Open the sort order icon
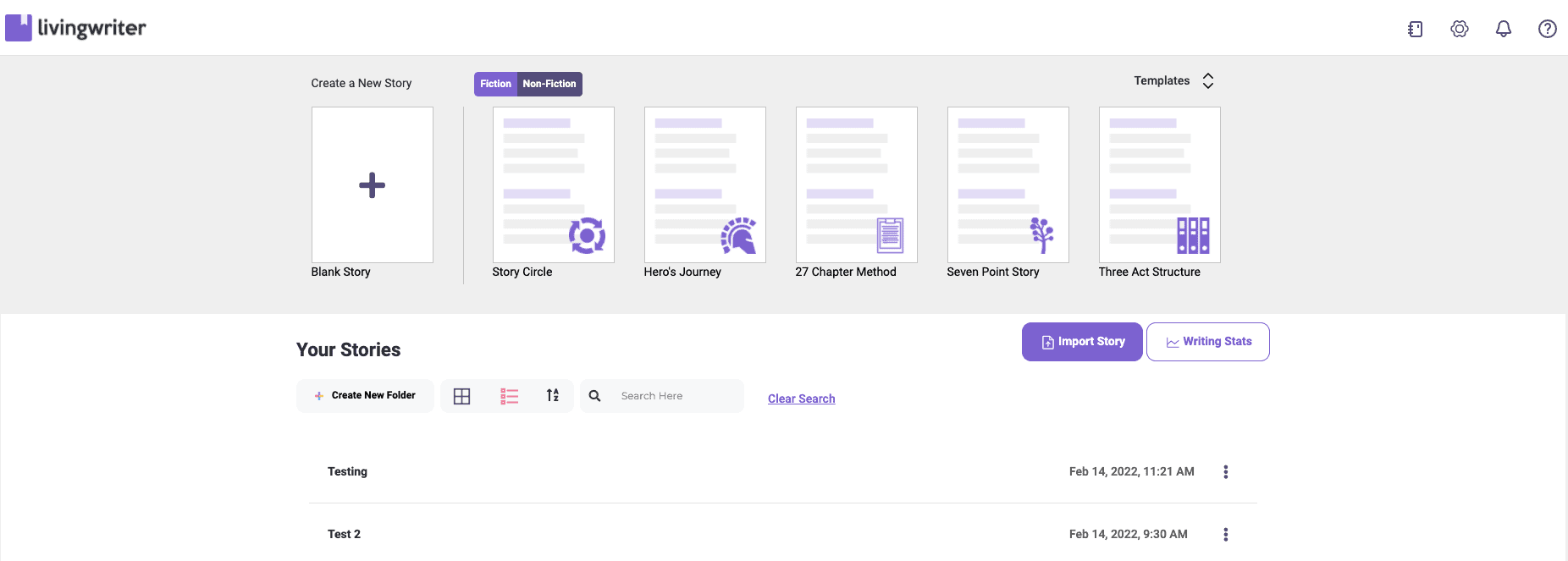 [553, 395]
